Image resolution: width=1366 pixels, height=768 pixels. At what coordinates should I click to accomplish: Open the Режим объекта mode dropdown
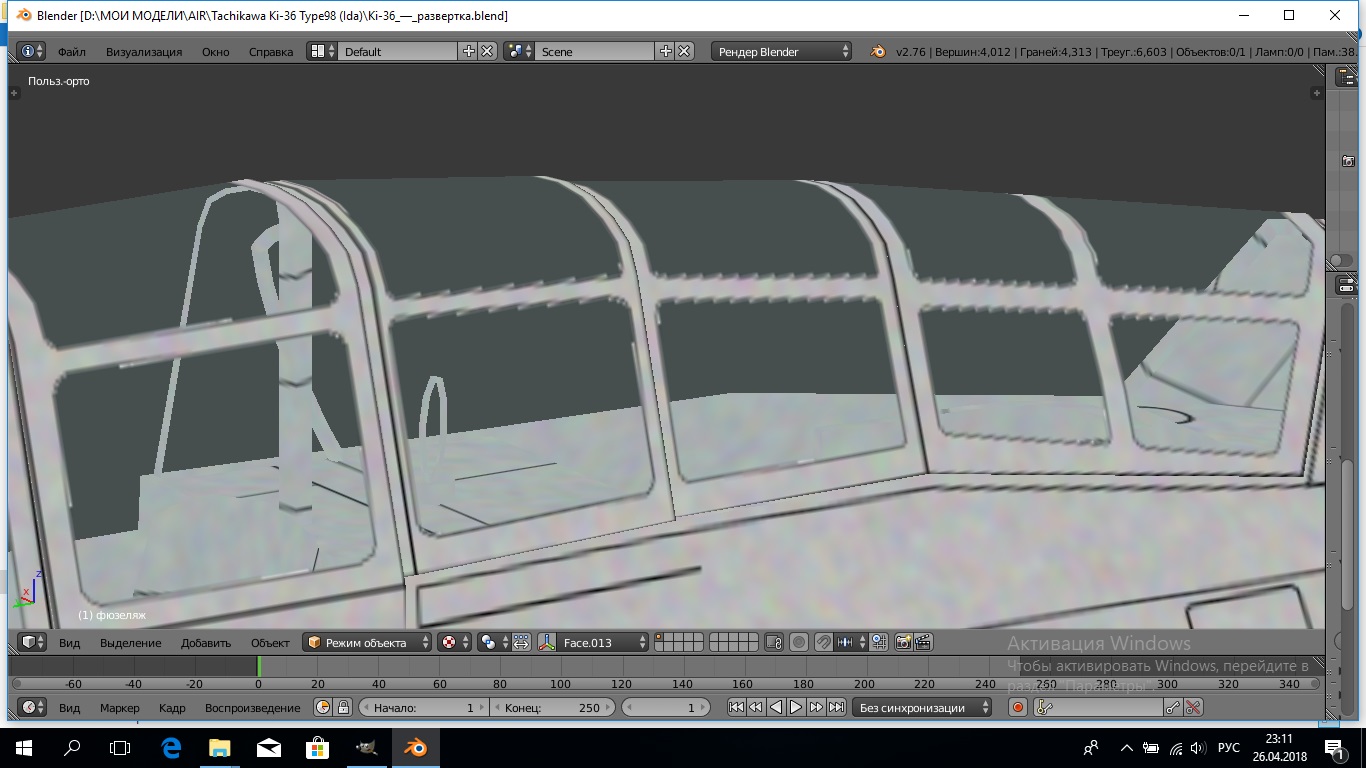click(368, 642)
